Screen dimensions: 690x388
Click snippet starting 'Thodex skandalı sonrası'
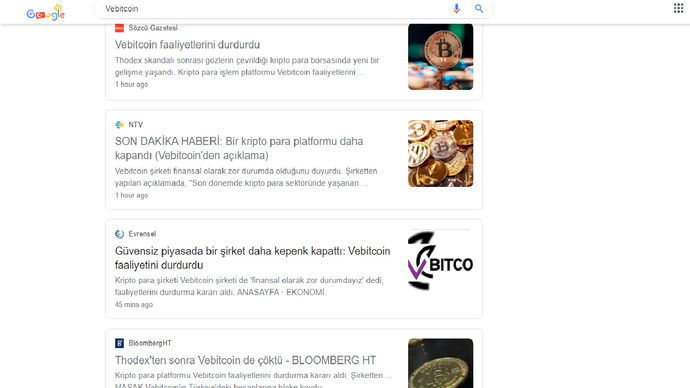pos(247,66)
